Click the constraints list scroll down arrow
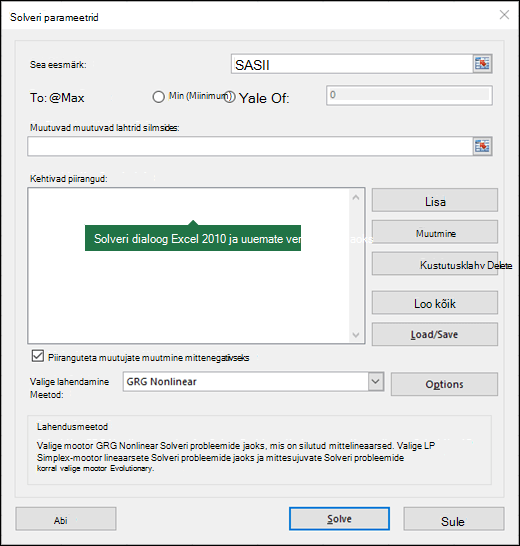520x546 pixels. coord(356,335)
